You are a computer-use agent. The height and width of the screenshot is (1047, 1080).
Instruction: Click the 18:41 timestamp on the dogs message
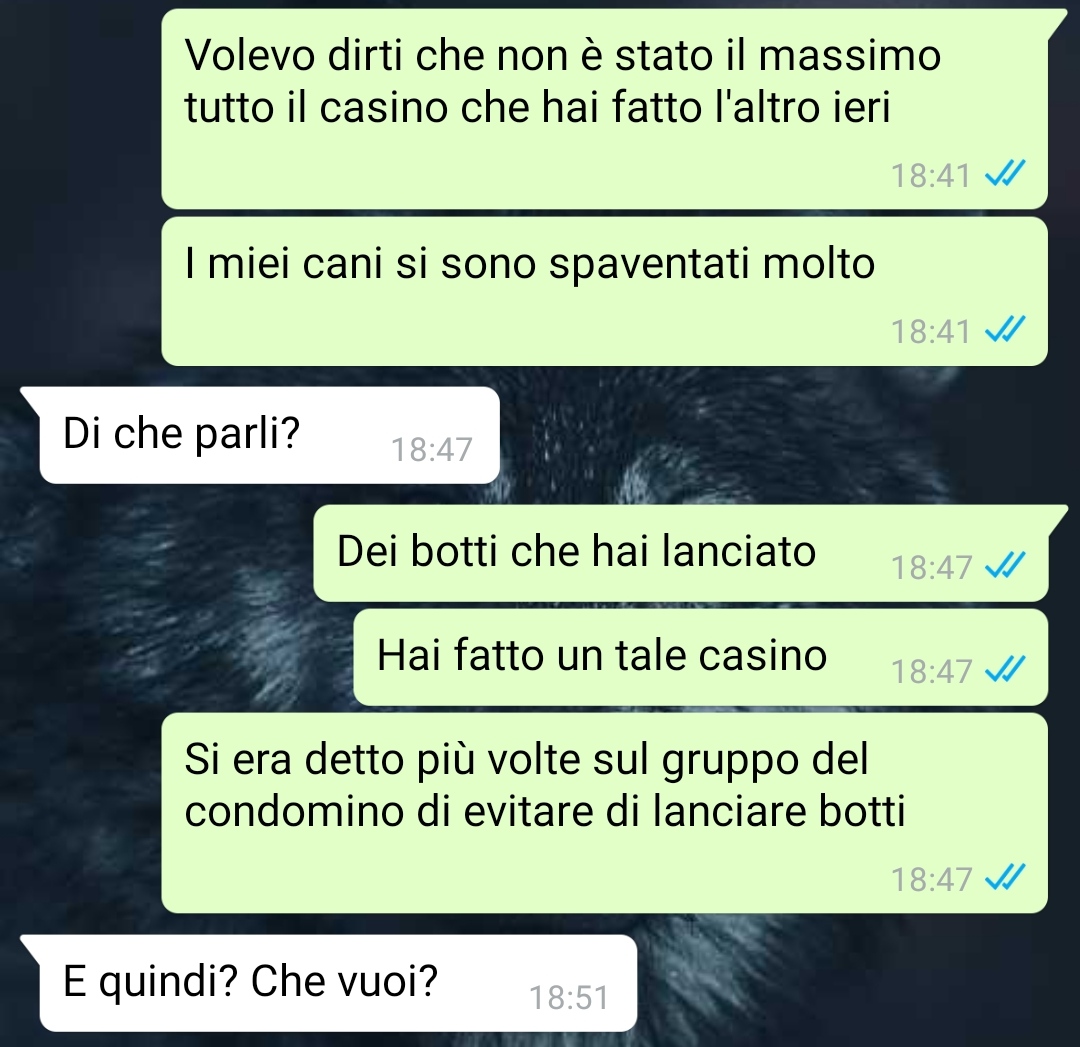931,331
